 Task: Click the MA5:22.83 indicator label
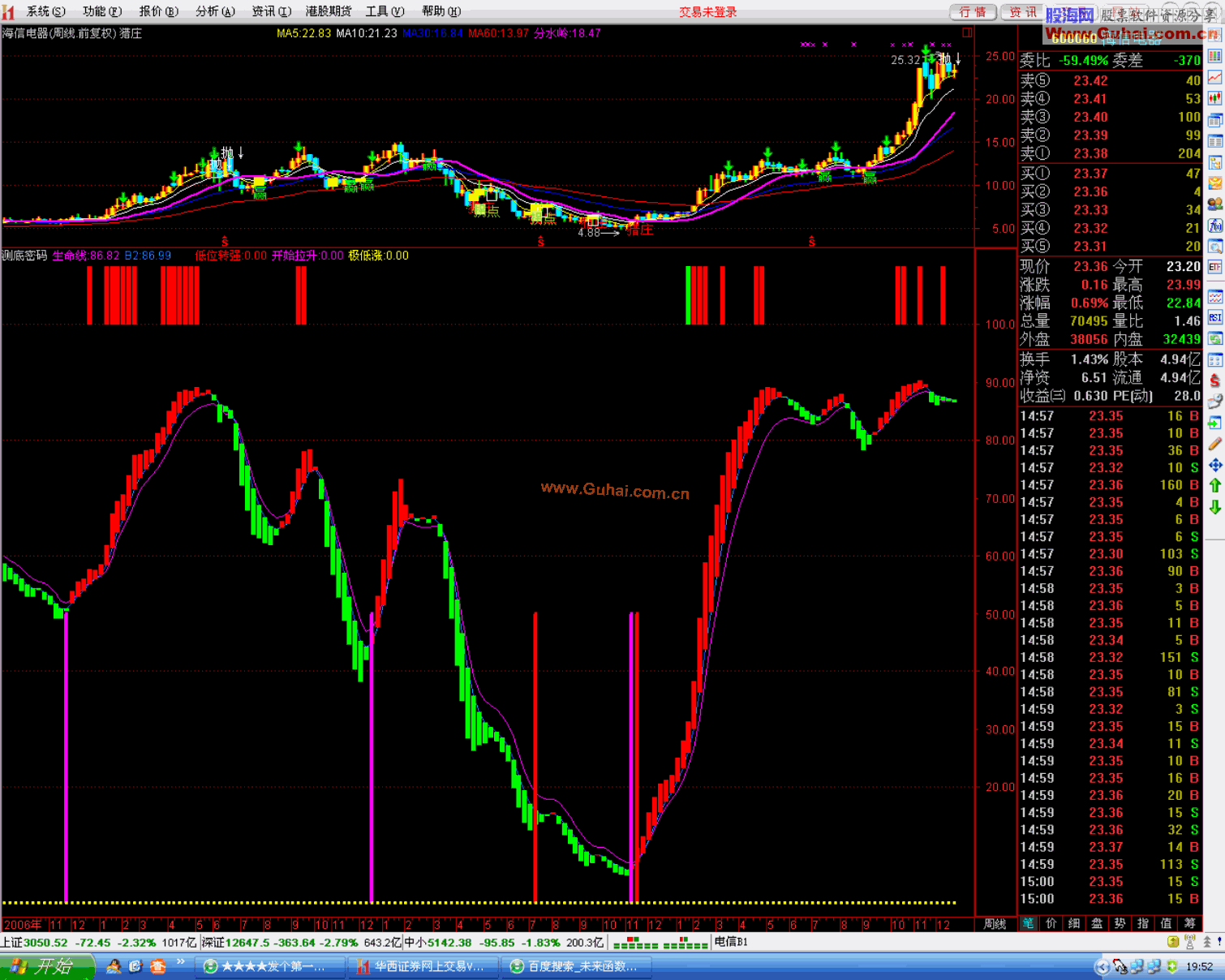pos(303,33)
